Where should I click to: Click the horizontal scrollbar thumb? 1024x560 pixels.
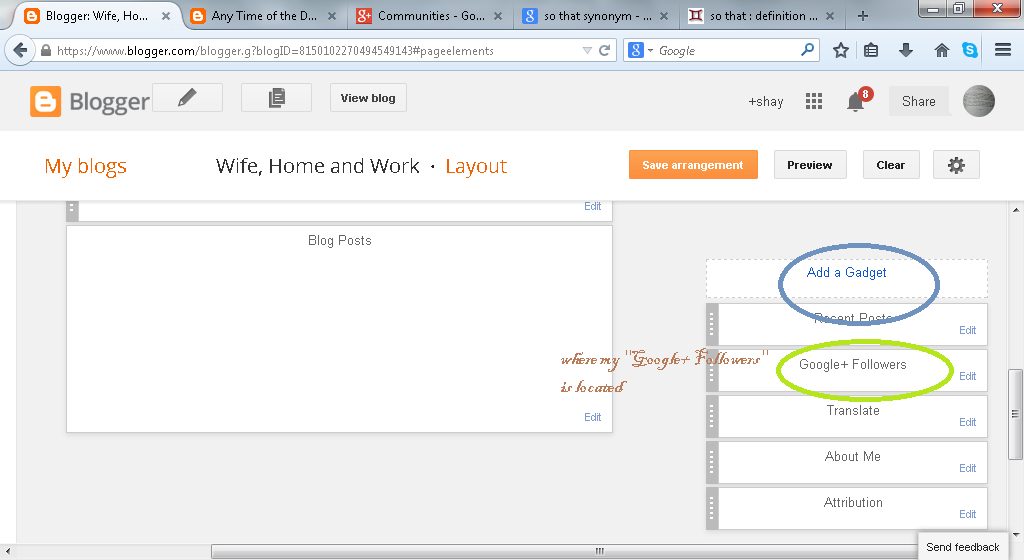[599, 552]
